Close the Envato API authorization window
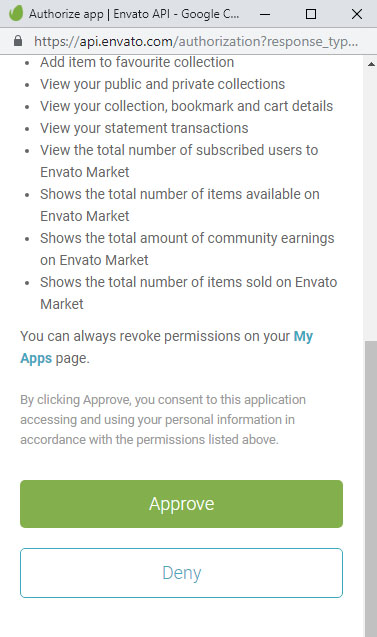Image resolution: width=377 pixels, height=637 pixels. tap(357, 14)
